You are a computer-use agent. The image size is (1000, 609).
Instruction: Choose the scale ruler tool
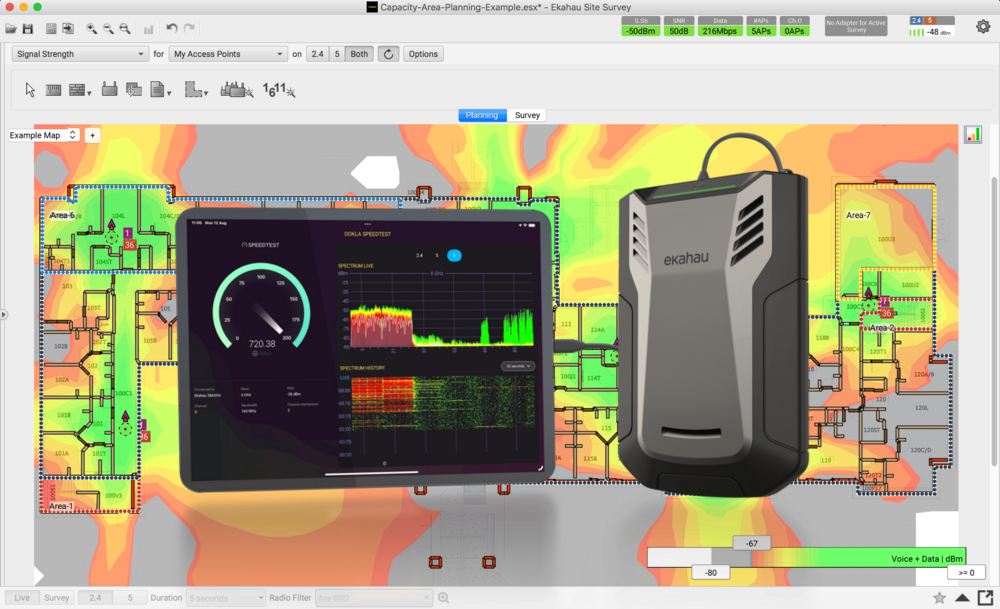coord(53,90)
